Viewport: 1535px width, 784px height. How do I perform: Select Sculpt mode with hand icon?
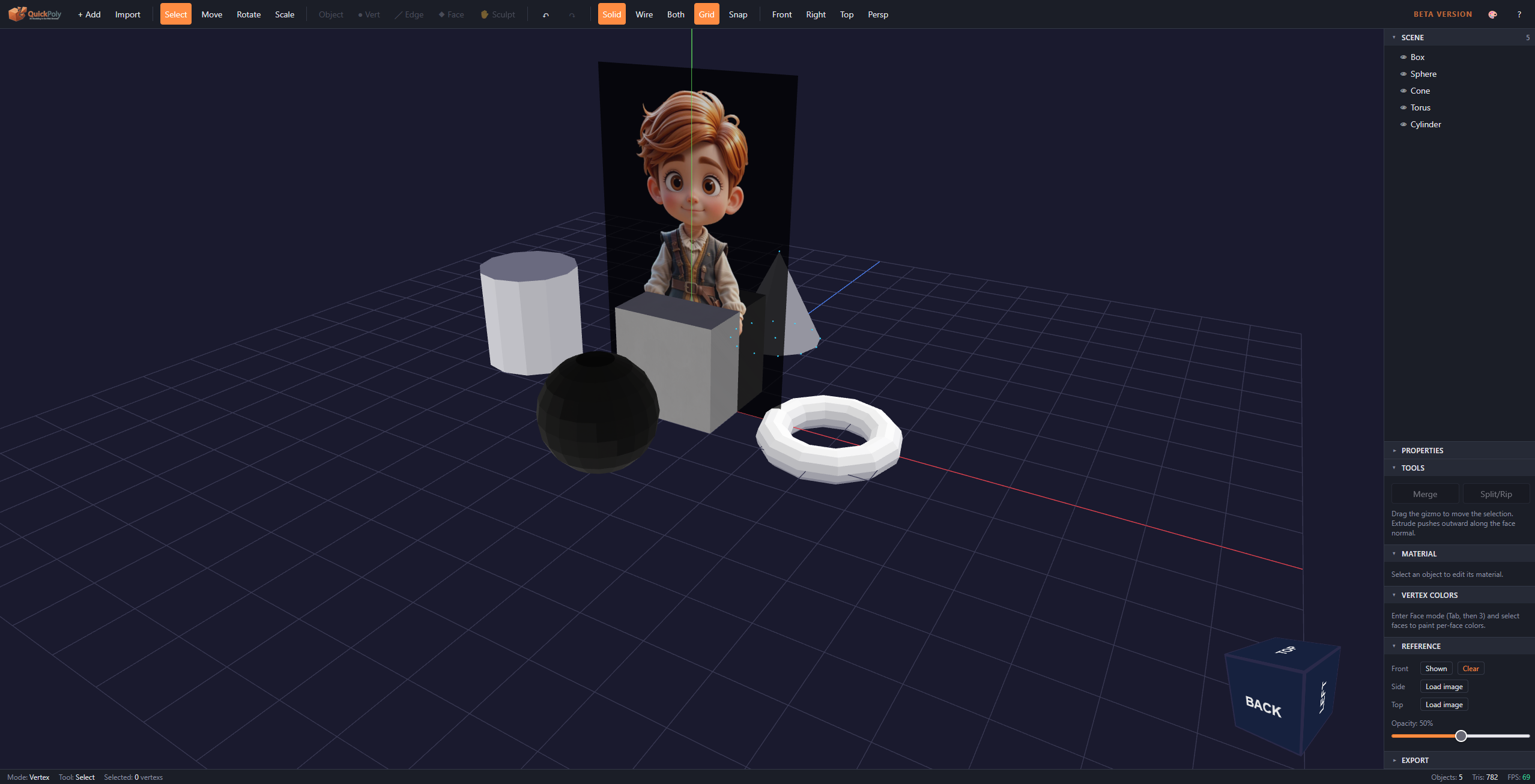point(498,14)
